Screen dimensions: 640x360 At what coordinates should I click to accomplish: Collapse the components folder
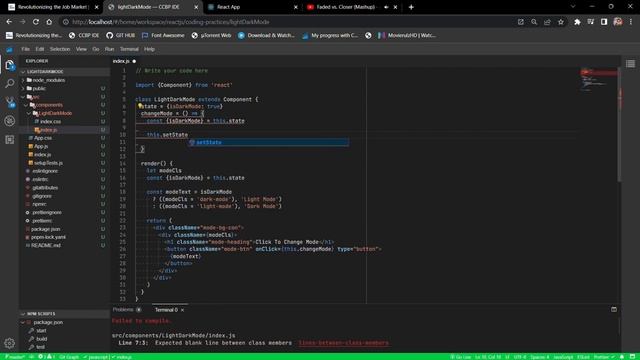pyautogui.click(x=49, y=105)
